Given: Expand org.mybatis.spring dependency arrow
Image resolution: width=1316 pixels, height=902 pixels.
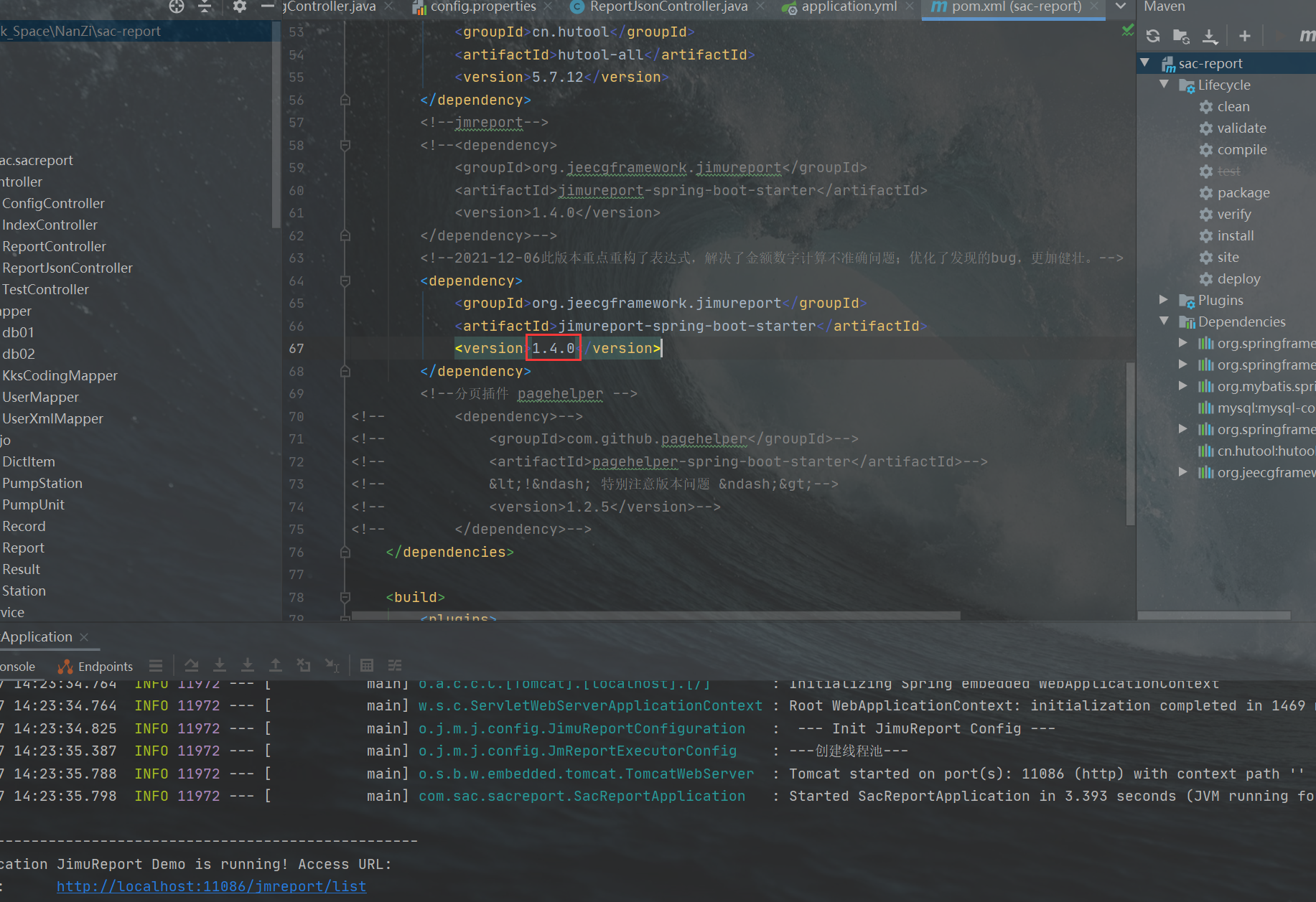Looking at the screenshot, I should click(x=1183, y=386).
